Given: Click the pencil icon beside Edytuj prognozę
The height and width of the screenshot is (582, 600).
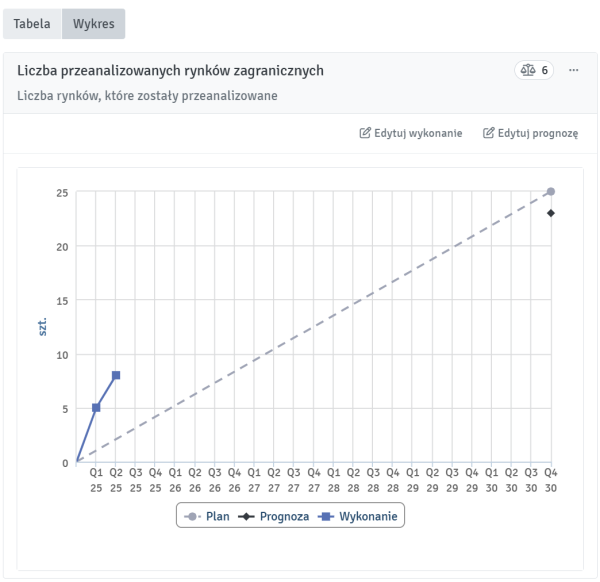Looking at the screenshot, I should coord(489,133).
